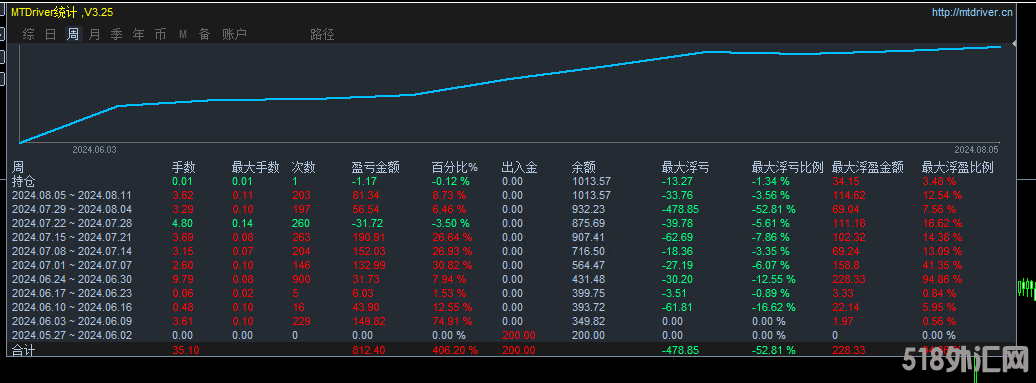Click the 最大浮亏比例 column header
This screenshot has width=1036, height=383.
[x=788, y=167]
